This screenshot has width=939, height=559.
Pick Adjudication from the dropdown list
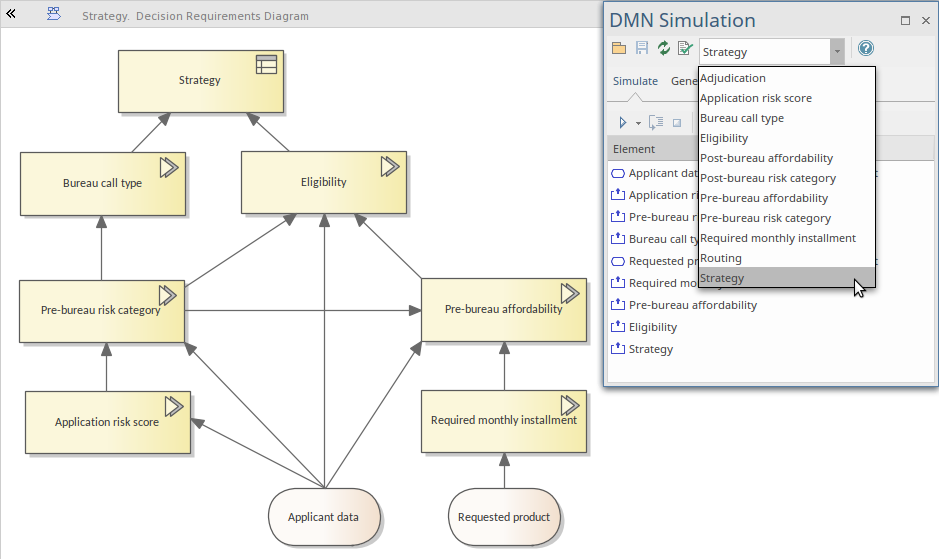(x=733, y=78)
